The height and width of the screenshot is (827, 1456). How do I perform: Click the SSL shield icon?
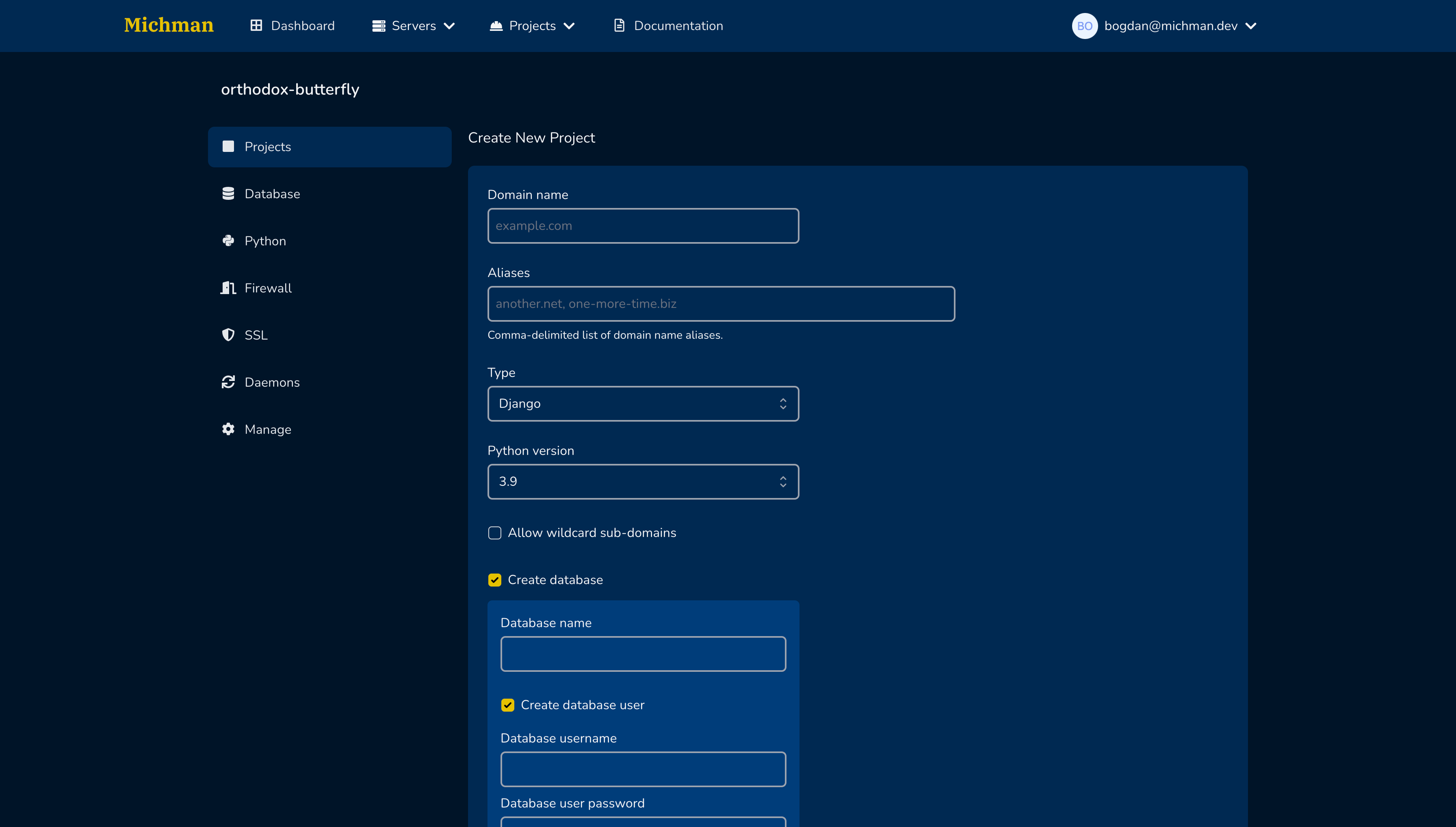(228, 335)
